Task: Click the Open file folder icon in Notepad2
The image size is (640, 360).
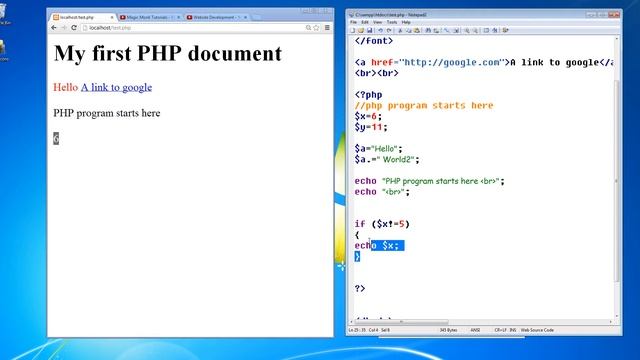Action: point(361,30)
